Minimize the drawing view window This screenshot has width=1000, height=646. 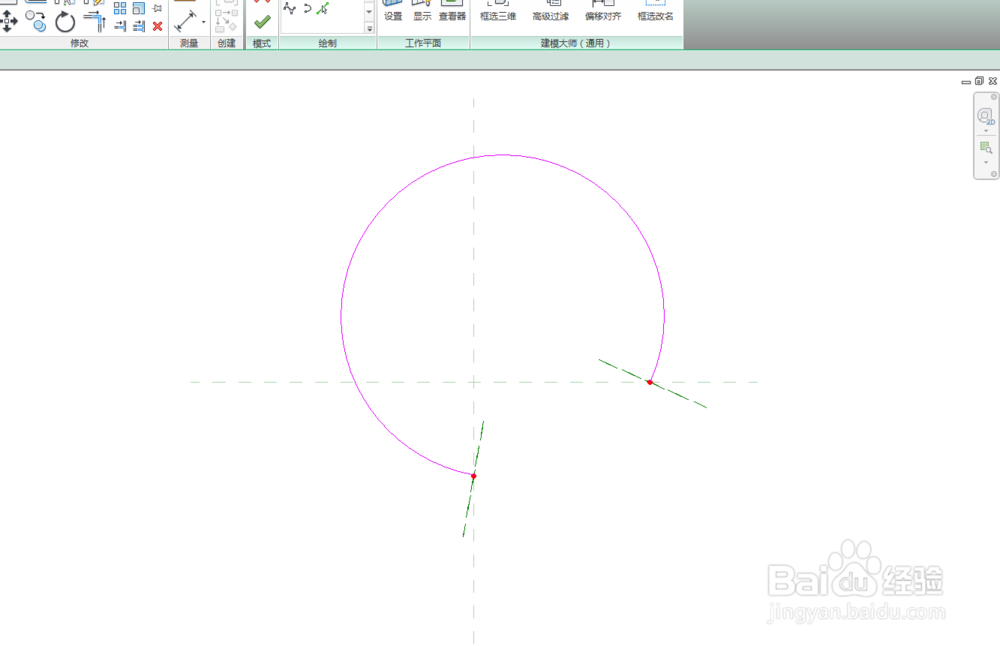click(966, 82)
